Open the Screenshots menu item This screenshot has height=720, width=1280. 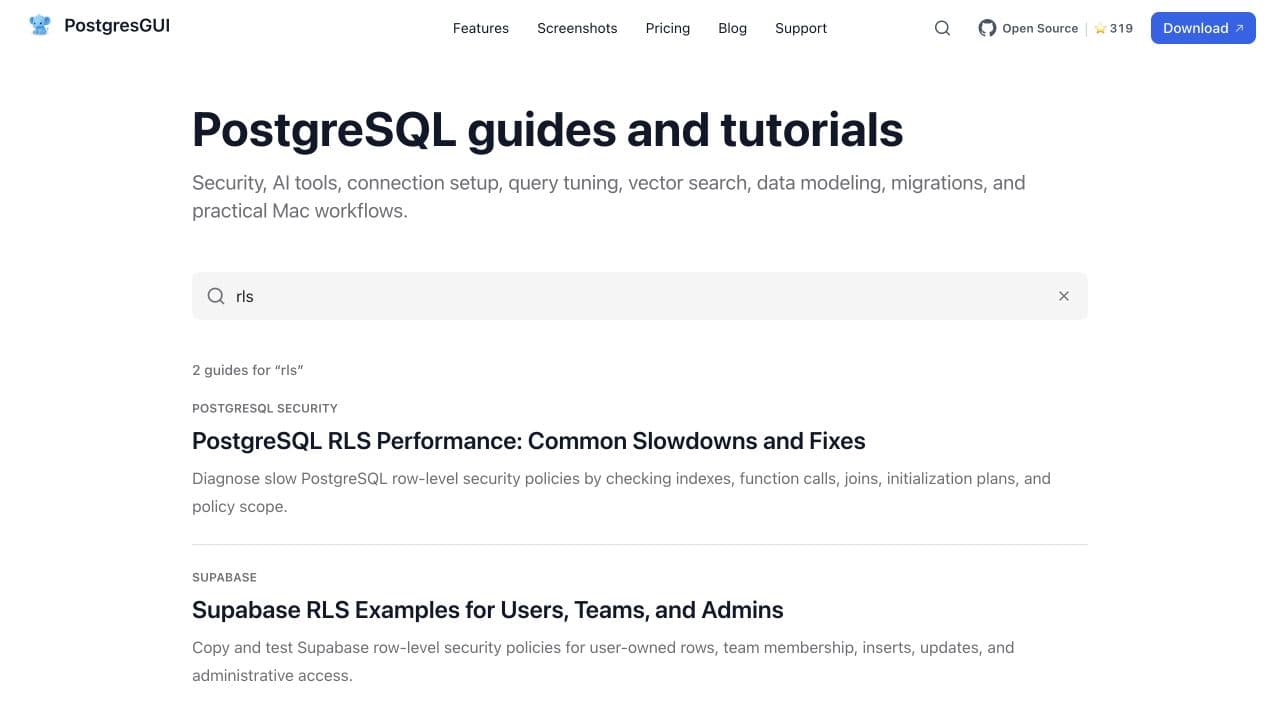(x=577, y=28)
